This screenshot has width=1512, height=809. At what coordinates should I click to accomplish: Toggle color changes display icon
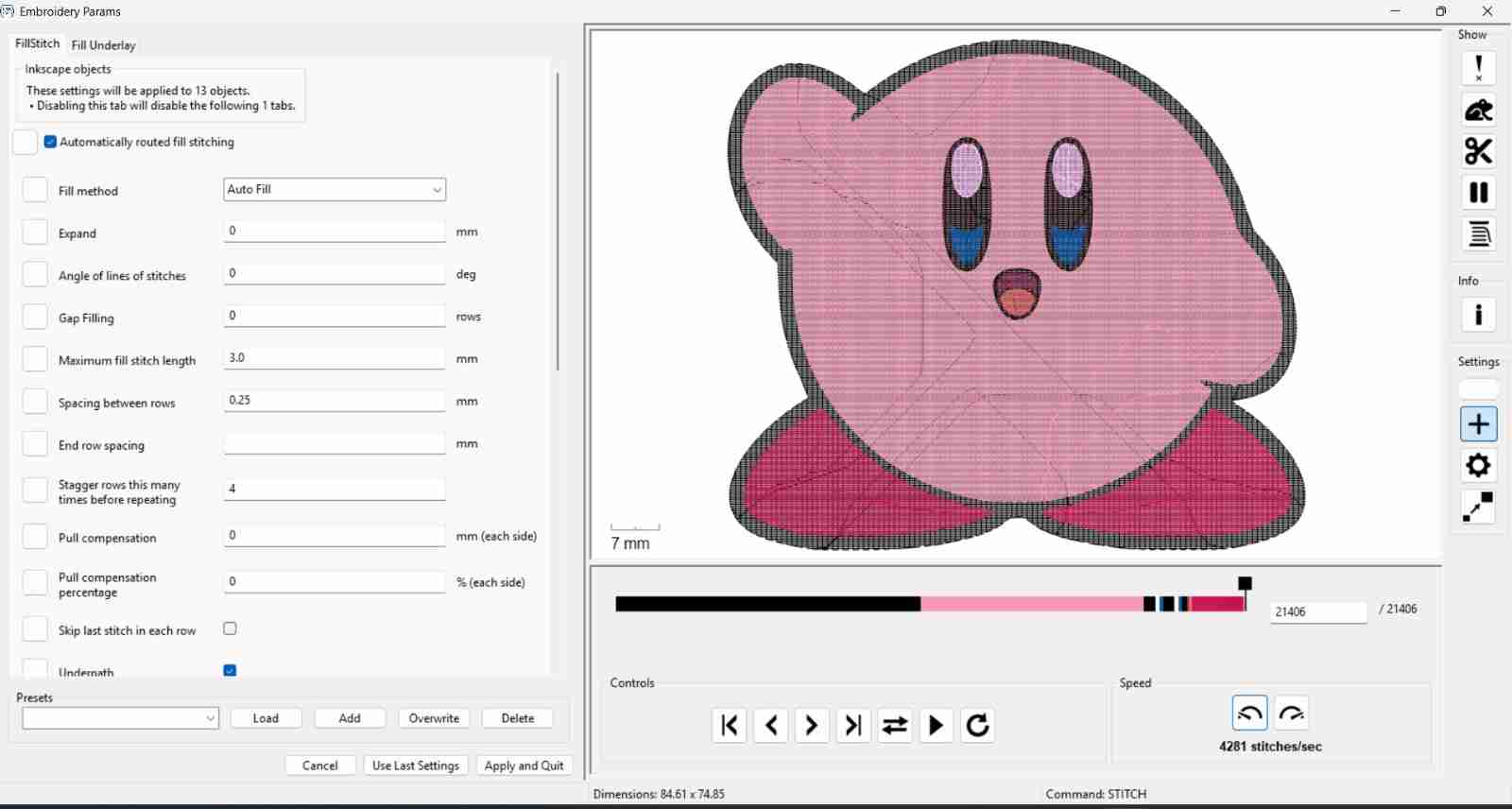coord(1479,234)
